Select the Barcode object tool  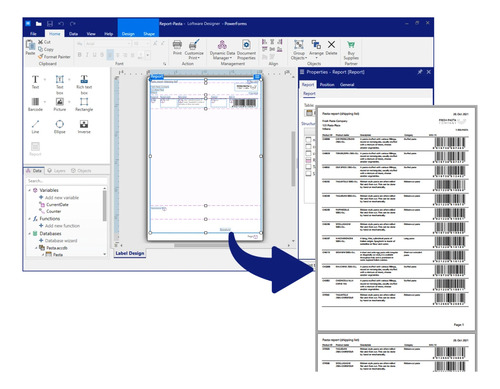coord(35,104)
